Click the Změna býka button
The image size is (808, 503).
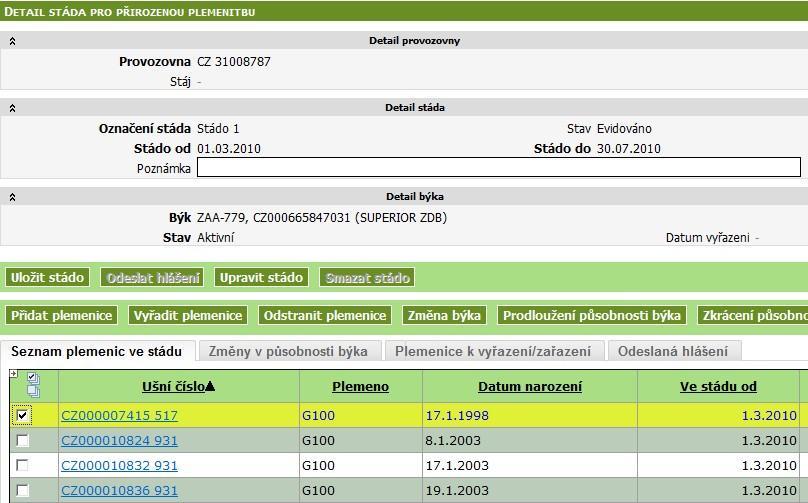(x=444, y=315)
